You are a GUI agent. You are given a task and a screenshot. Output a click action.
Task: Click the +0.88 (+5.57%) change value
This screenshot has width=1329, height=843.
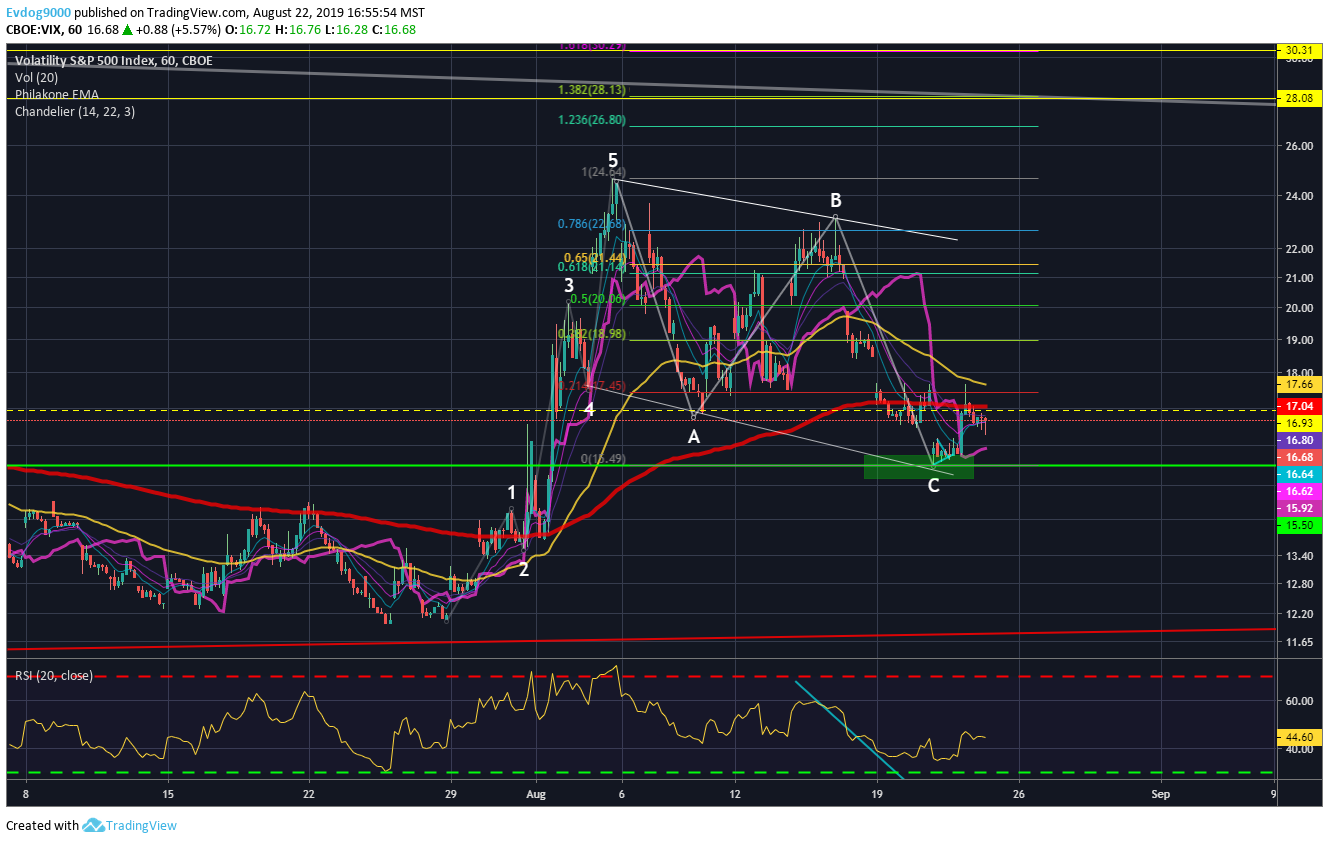coord(177,30)
